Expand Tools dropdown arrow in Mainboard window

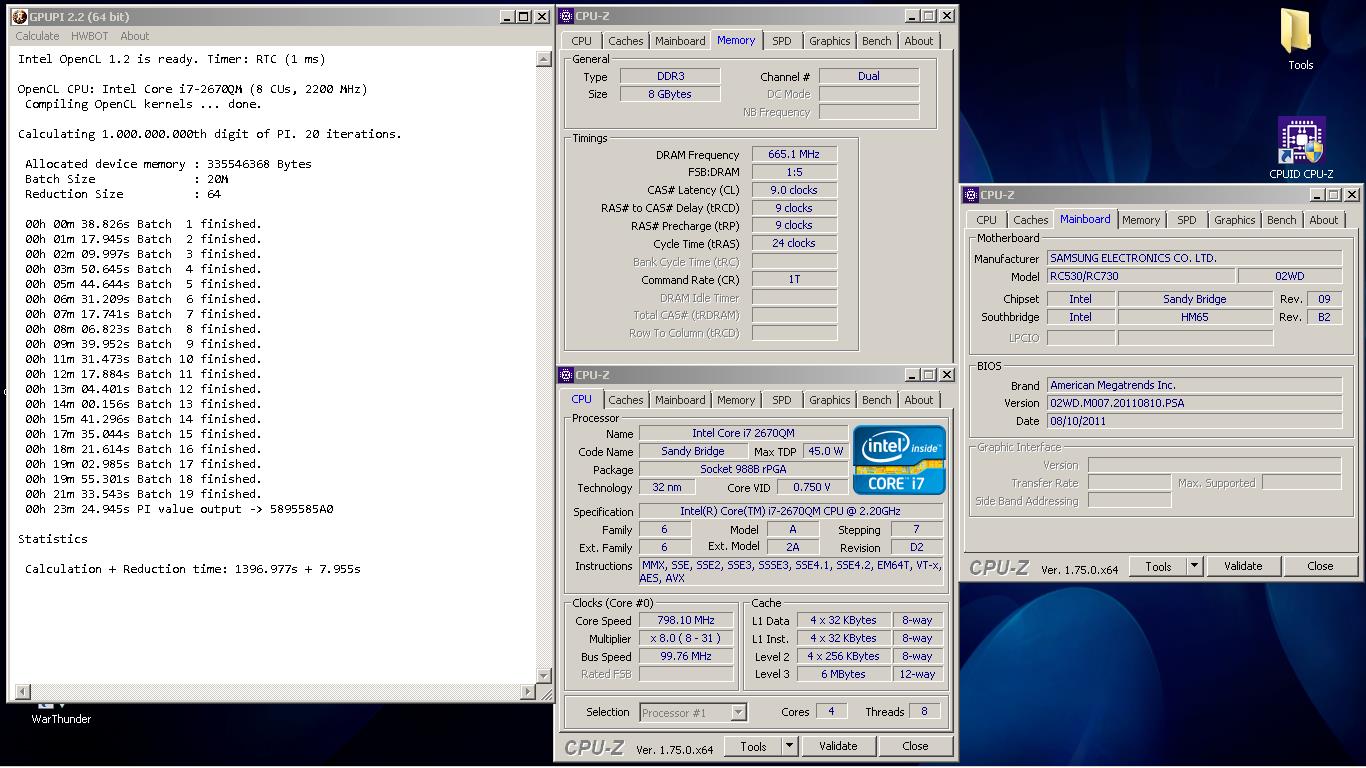1194,566
